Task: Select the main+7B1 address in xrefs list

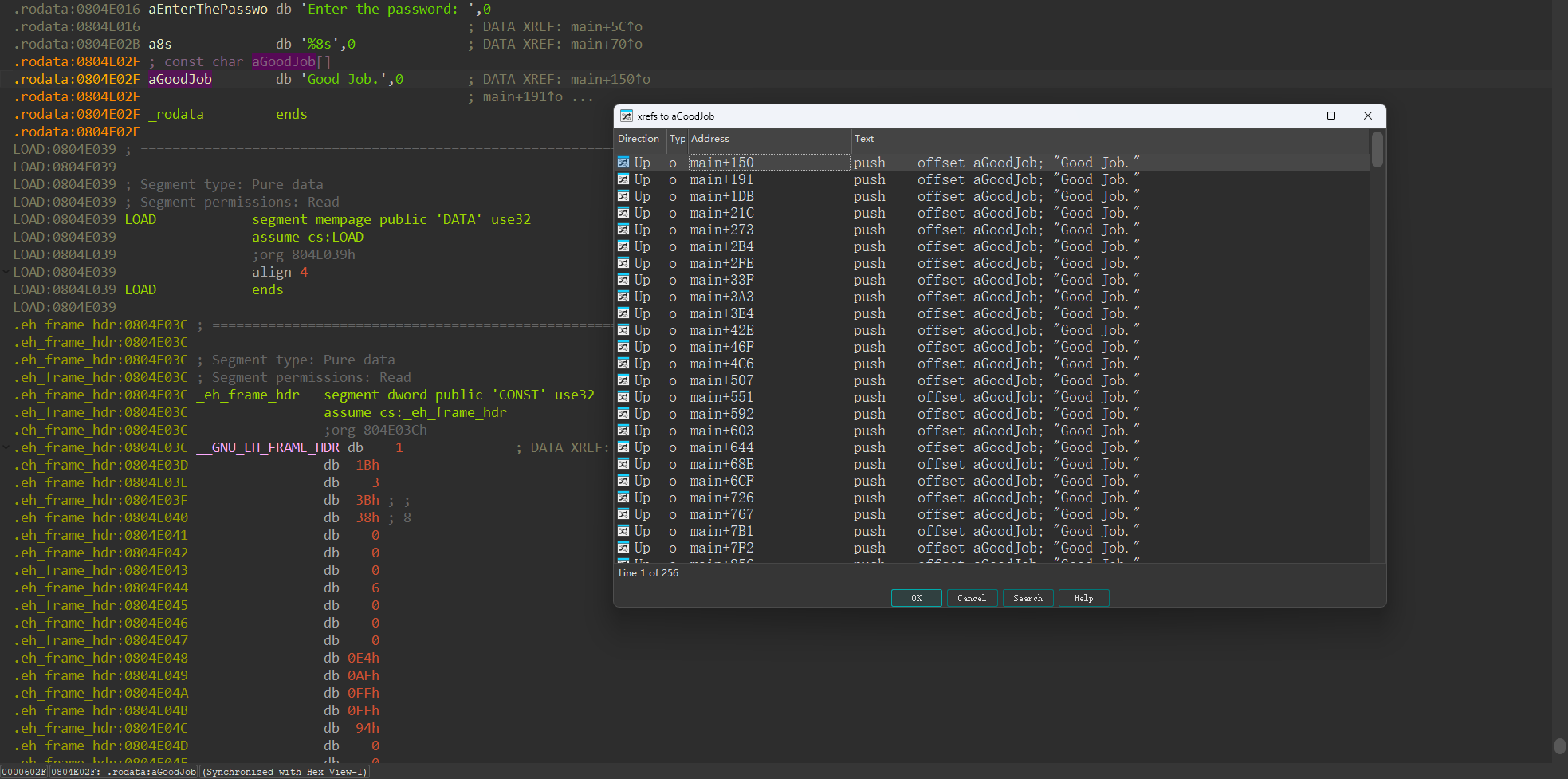Action: [x=721, y=531]
